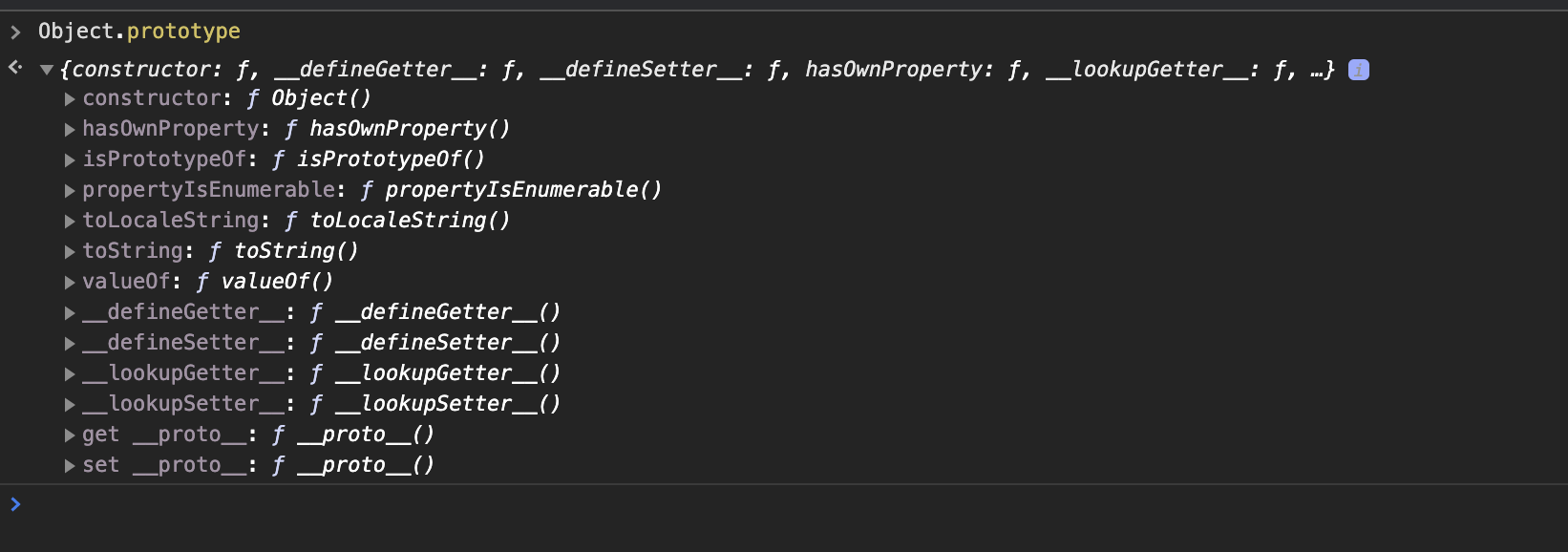This screenshot has width=1568, height=552.
Task: Expand propertyIsEnumerable disclosure triangle
Action: pyautogui.click(x=70, y=191)
